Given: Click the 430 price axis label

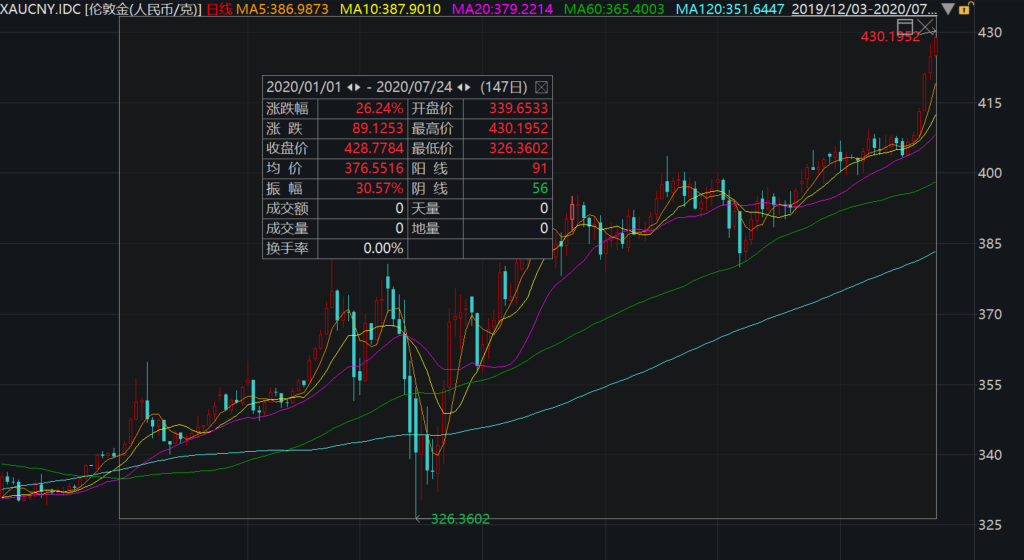Looking at the screenshot, I should (x=989, y=33).
